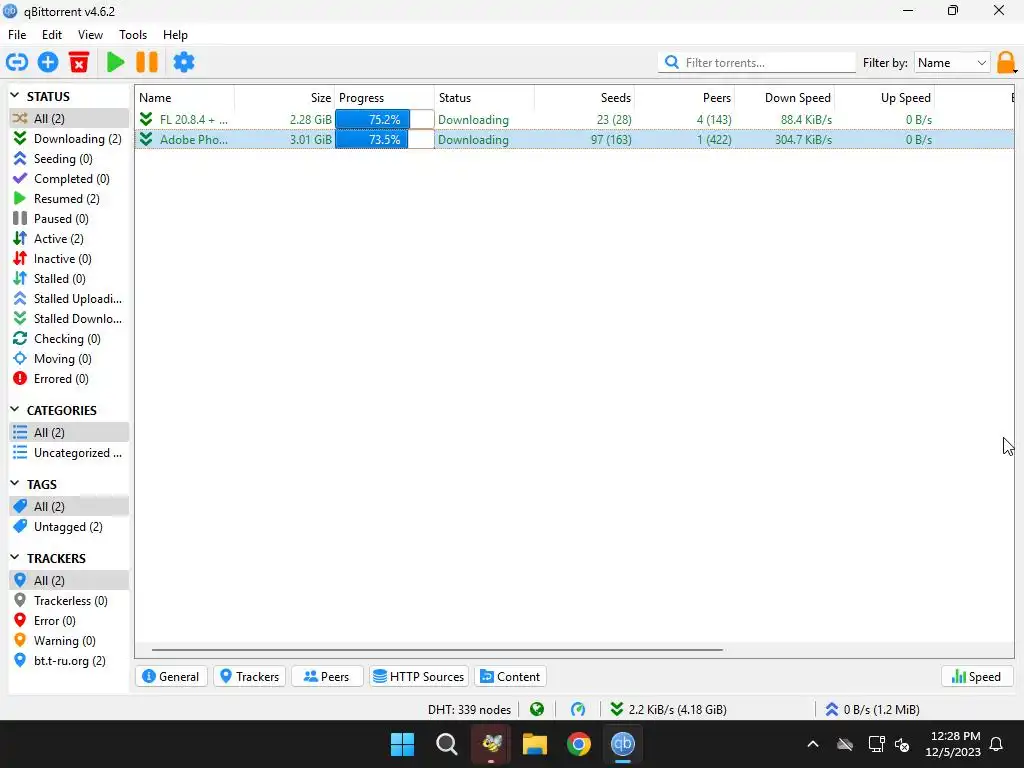The image size is (1024, 768).
Task: Select Stalled Downloading filter
Action: [69, 319]
